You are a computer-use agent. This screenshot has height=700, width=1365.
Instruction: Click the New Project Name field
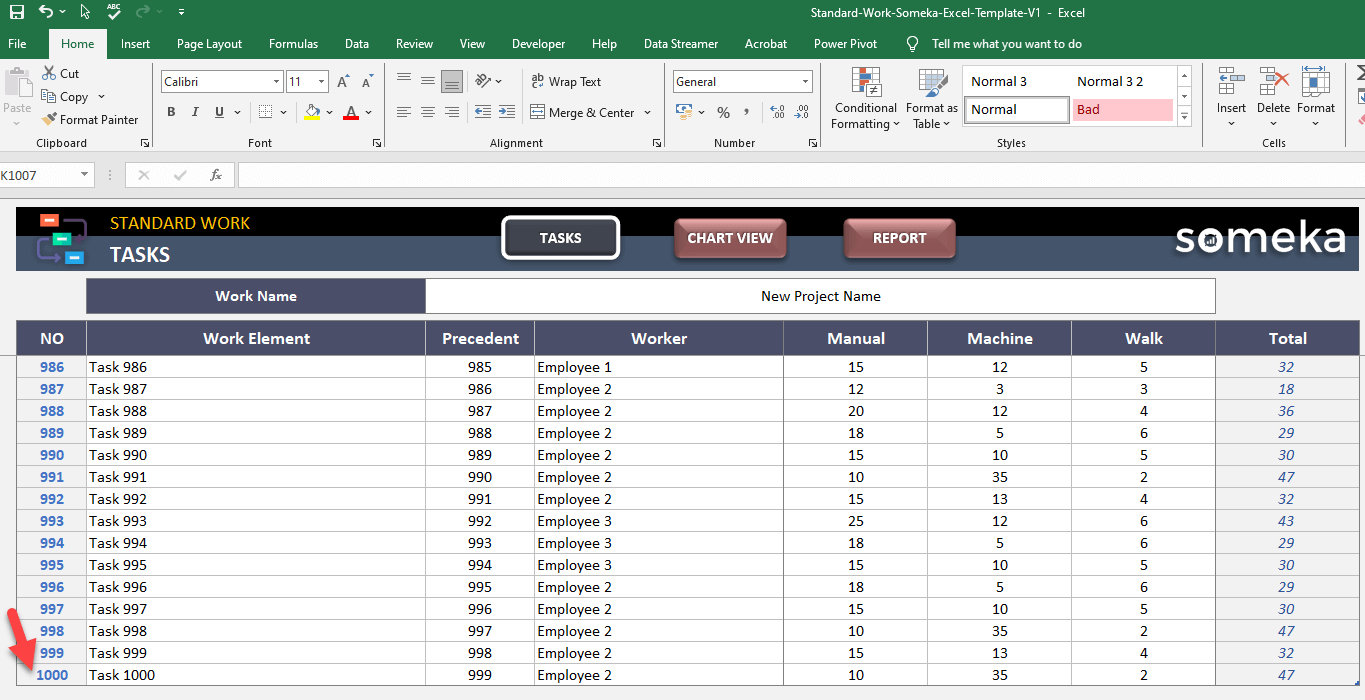[x=820, y=296]
